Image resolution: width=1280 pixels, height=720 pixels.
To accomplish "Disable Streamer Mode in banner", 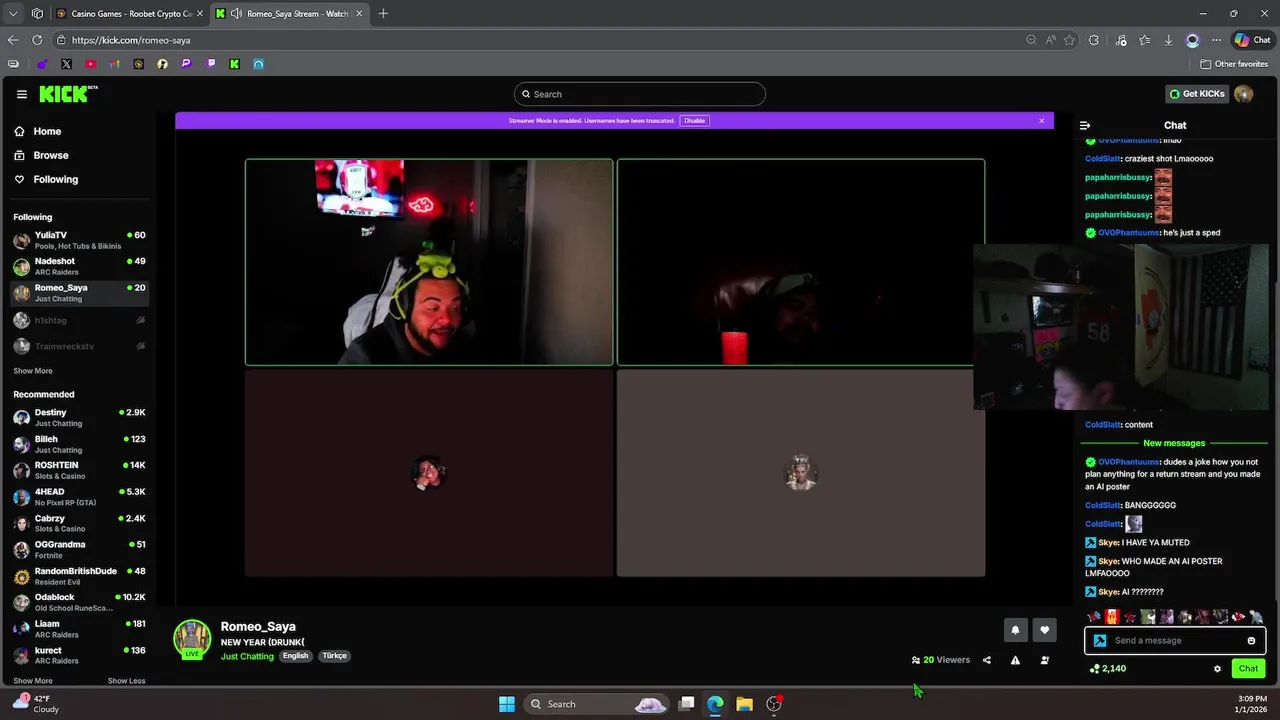I will click(x=694, y=120).
